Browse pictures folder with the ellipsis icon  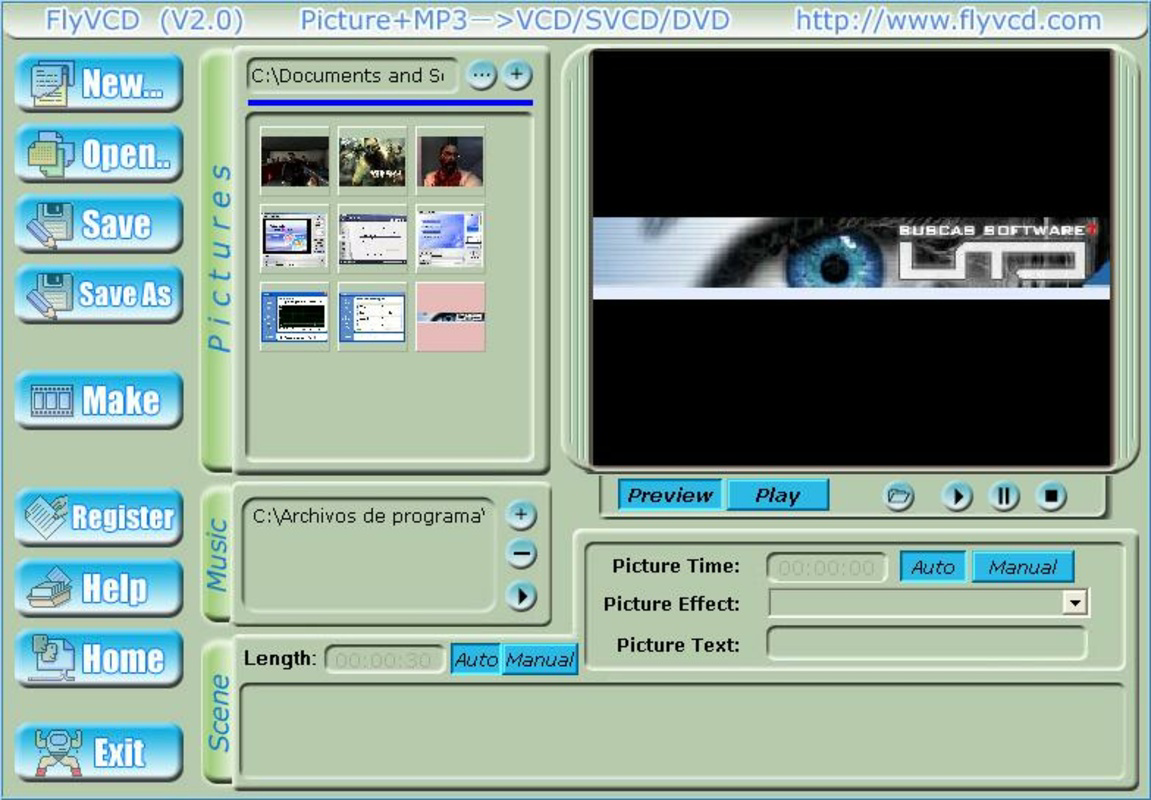[482, 74]
